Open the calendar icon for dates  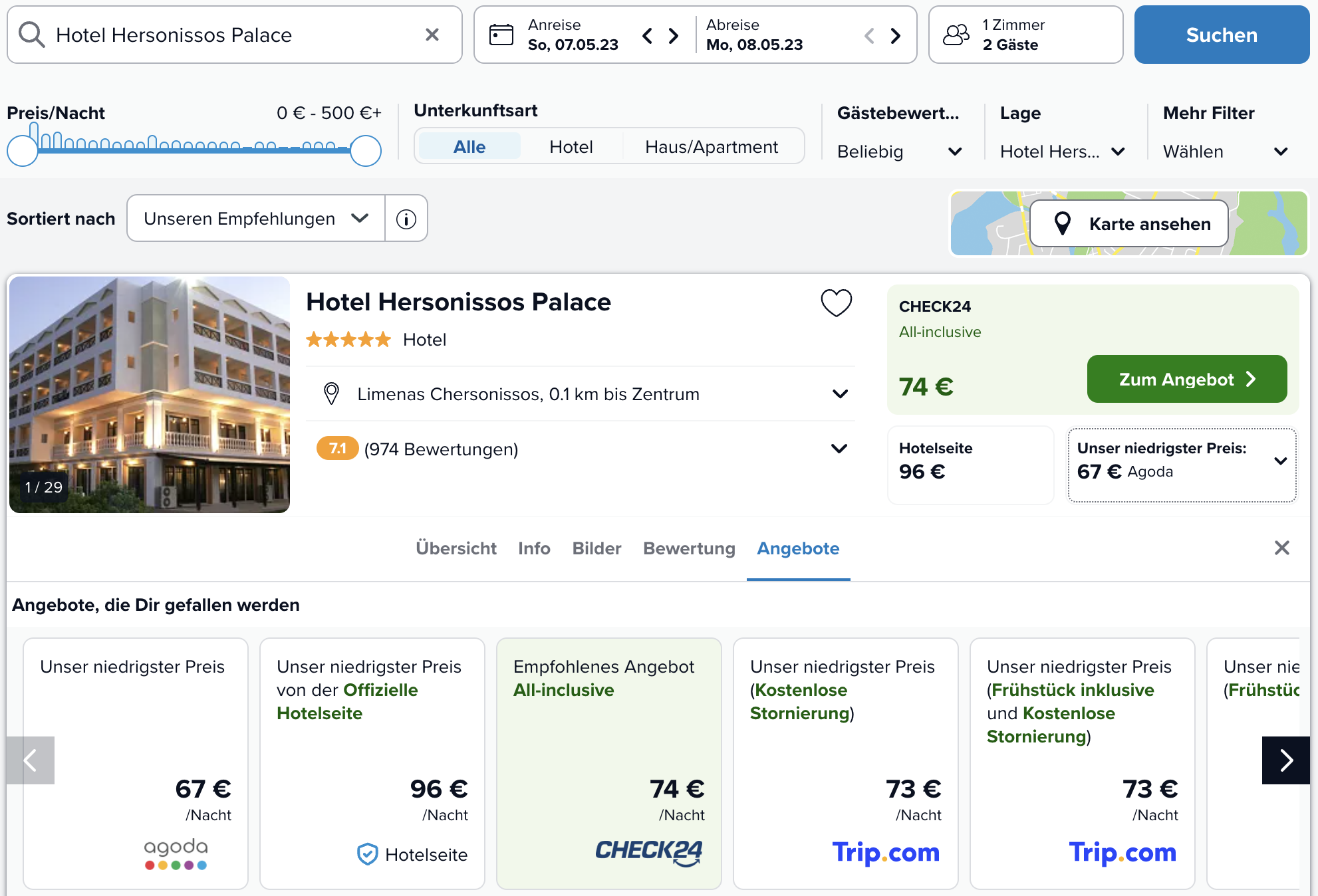501,35
